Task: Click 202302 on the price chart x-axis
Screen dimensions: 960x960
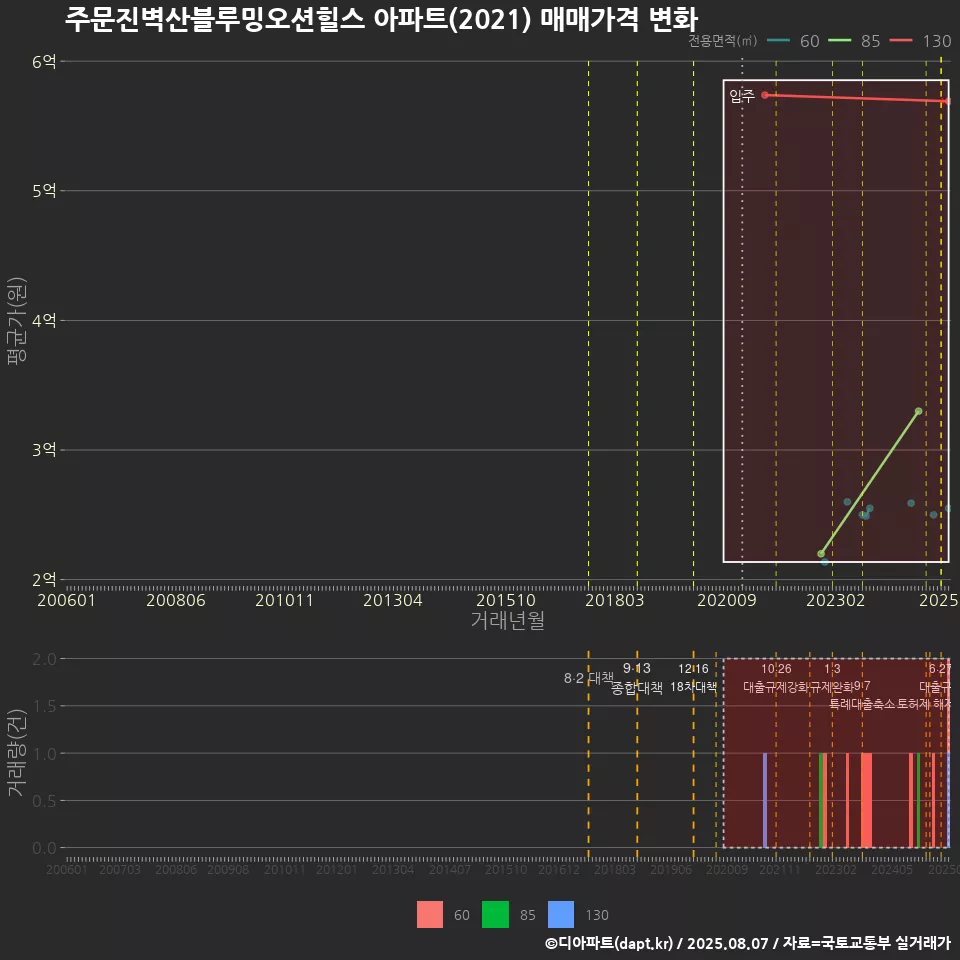Action: [836, 600]
